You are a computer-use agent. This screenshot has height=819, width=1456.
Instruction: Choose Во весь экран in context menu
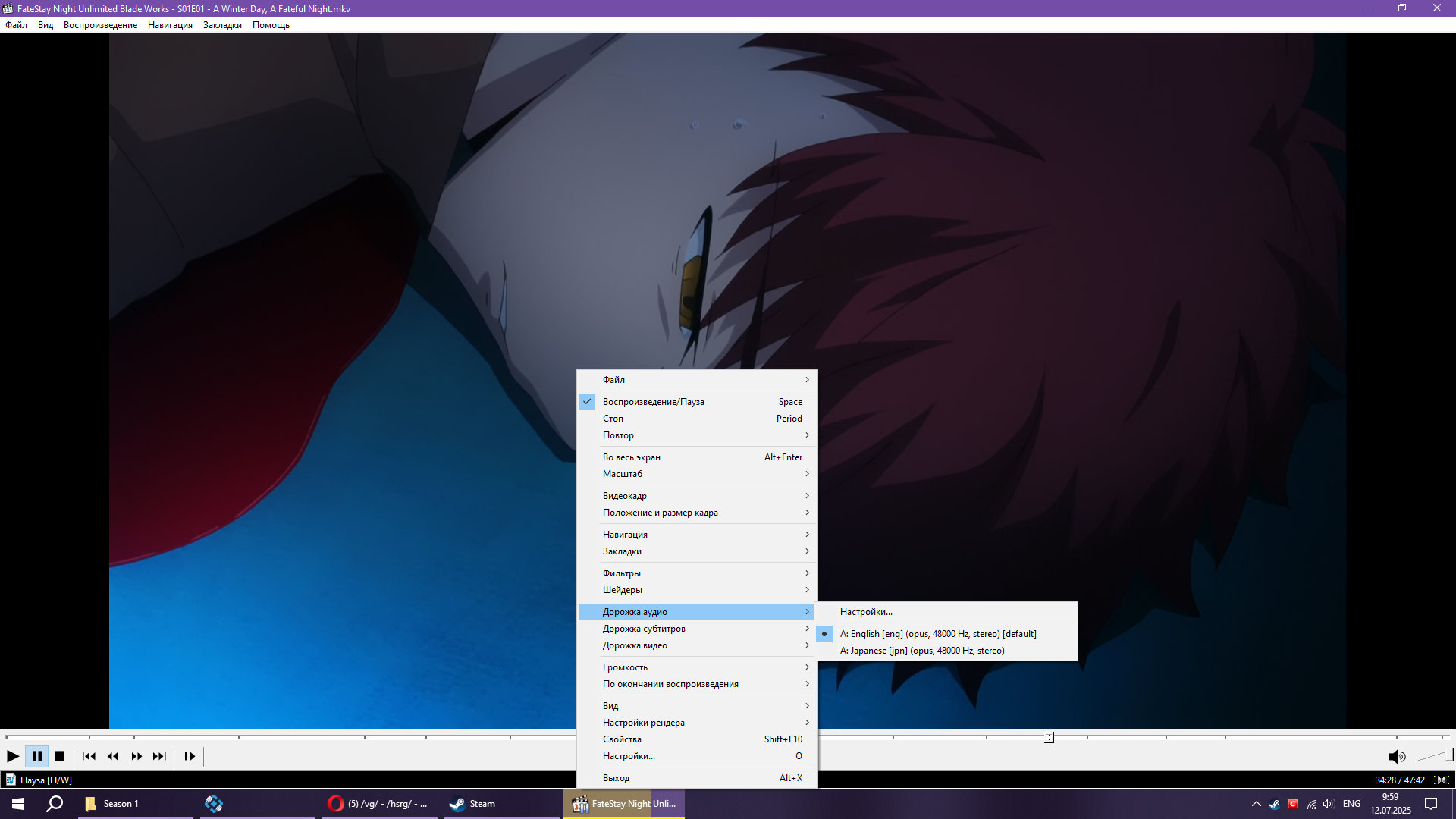pyautogui.click(x=698, y=457)
